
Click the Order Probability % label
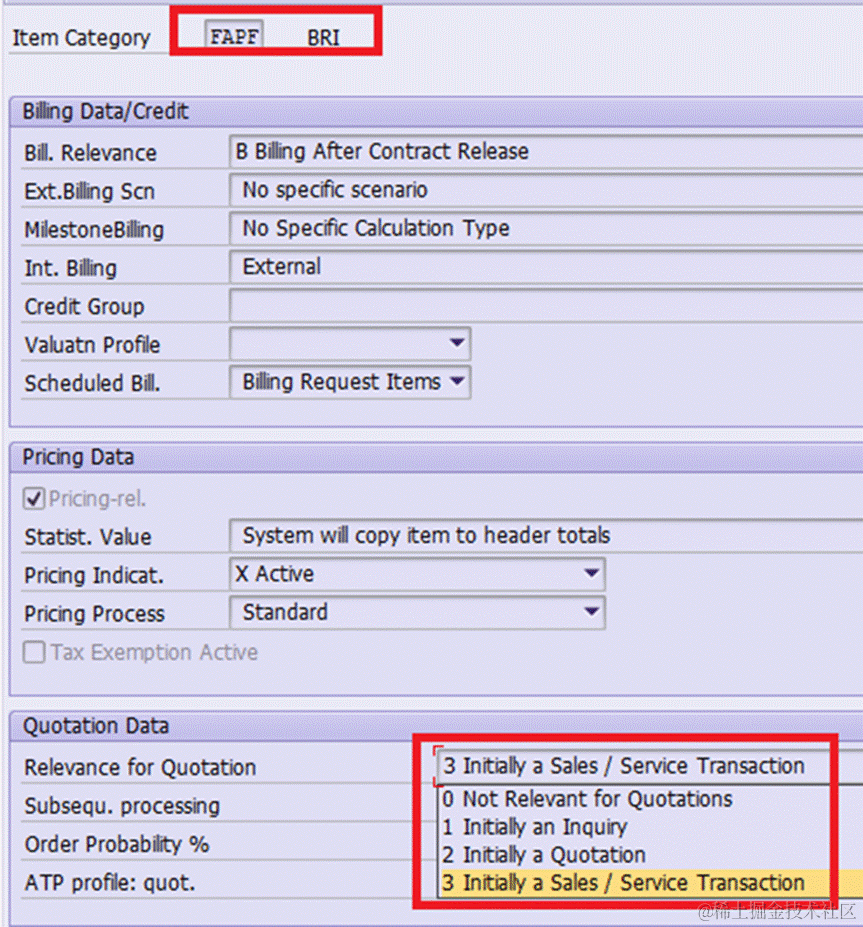tap(116, 844)
